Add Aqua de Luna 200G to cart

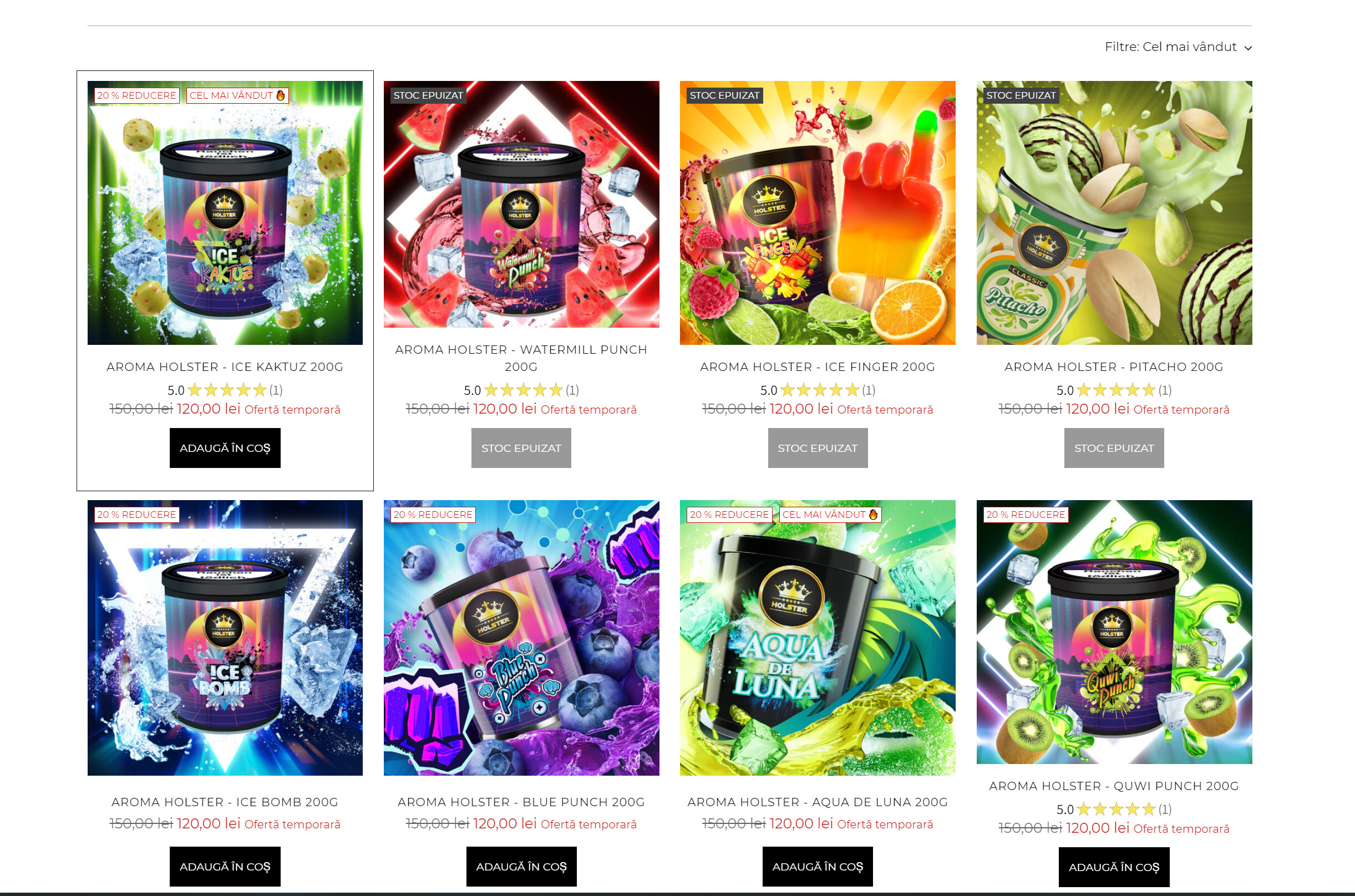817,866
